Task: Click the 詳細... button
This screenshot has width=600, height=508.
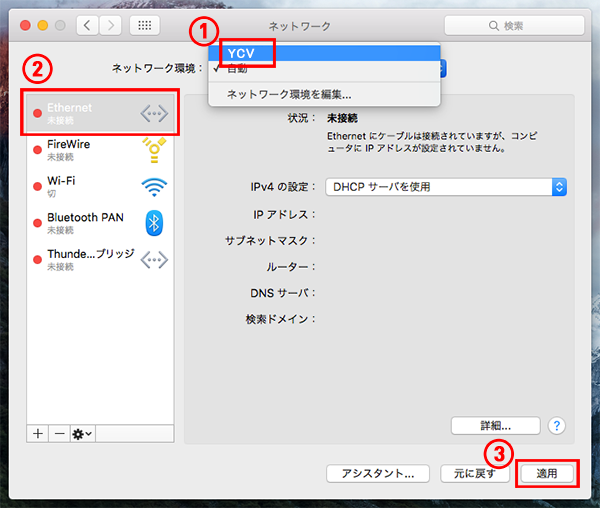Action: pyautogui.click(x=496, y=425)
